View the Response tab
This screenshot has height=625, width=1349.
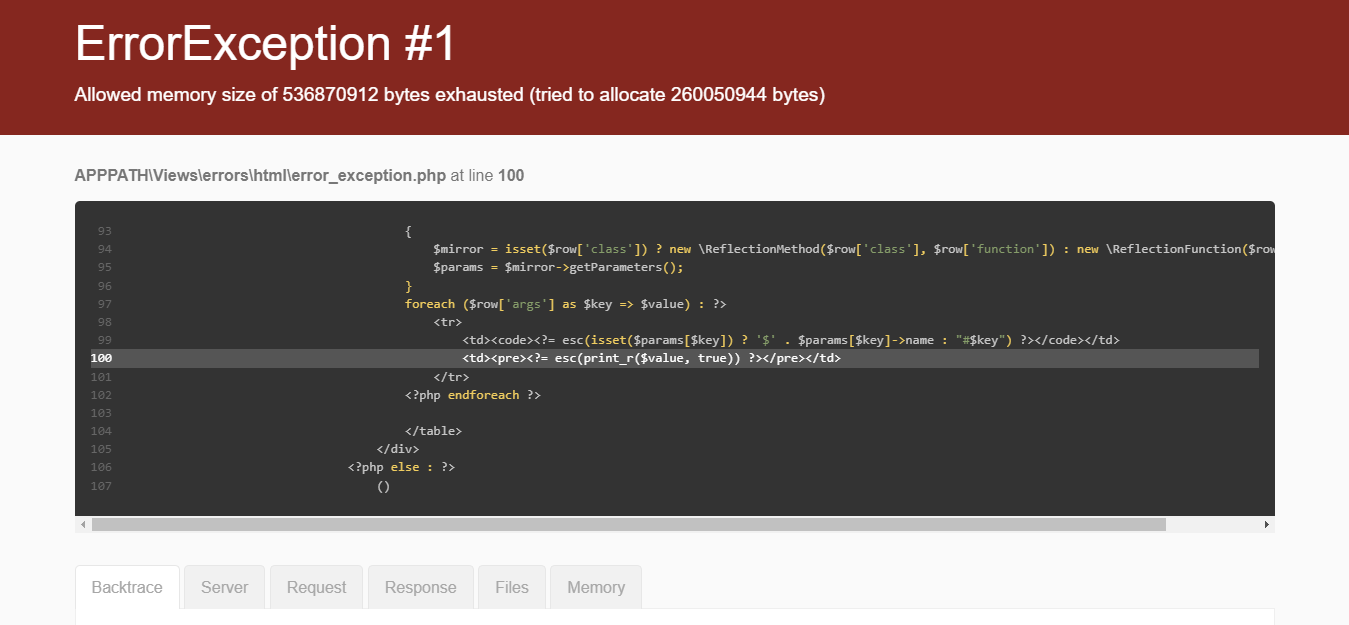420,587
